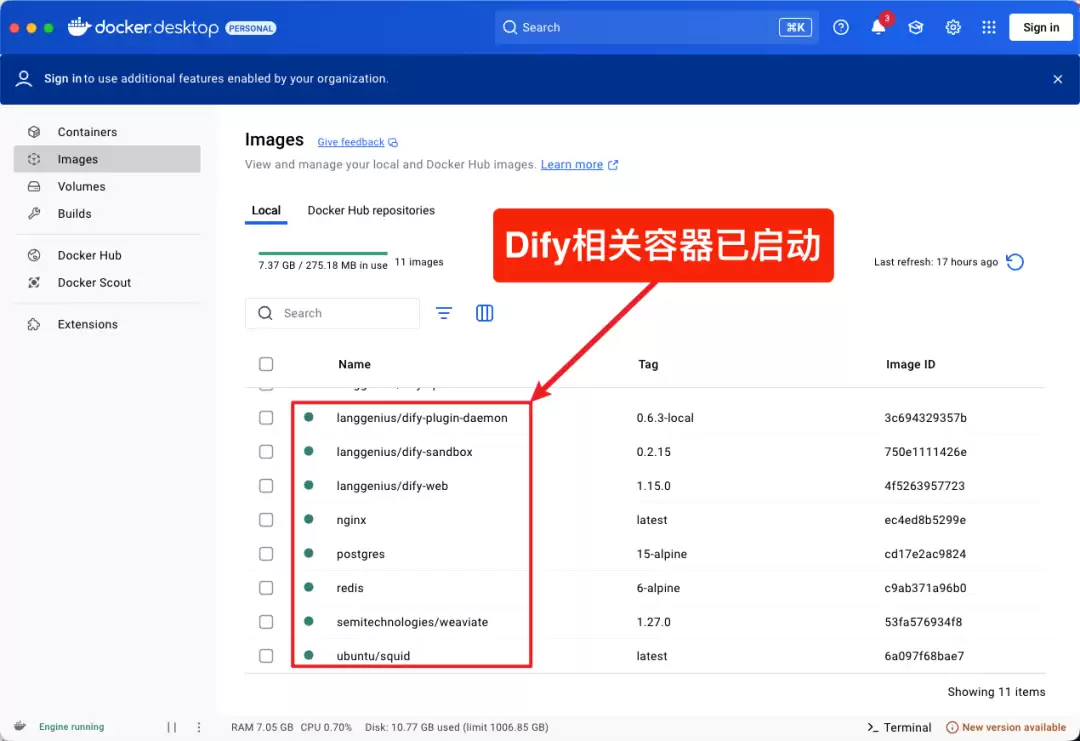Toggle the select-all images checkbox

click(x=266, y=364)
